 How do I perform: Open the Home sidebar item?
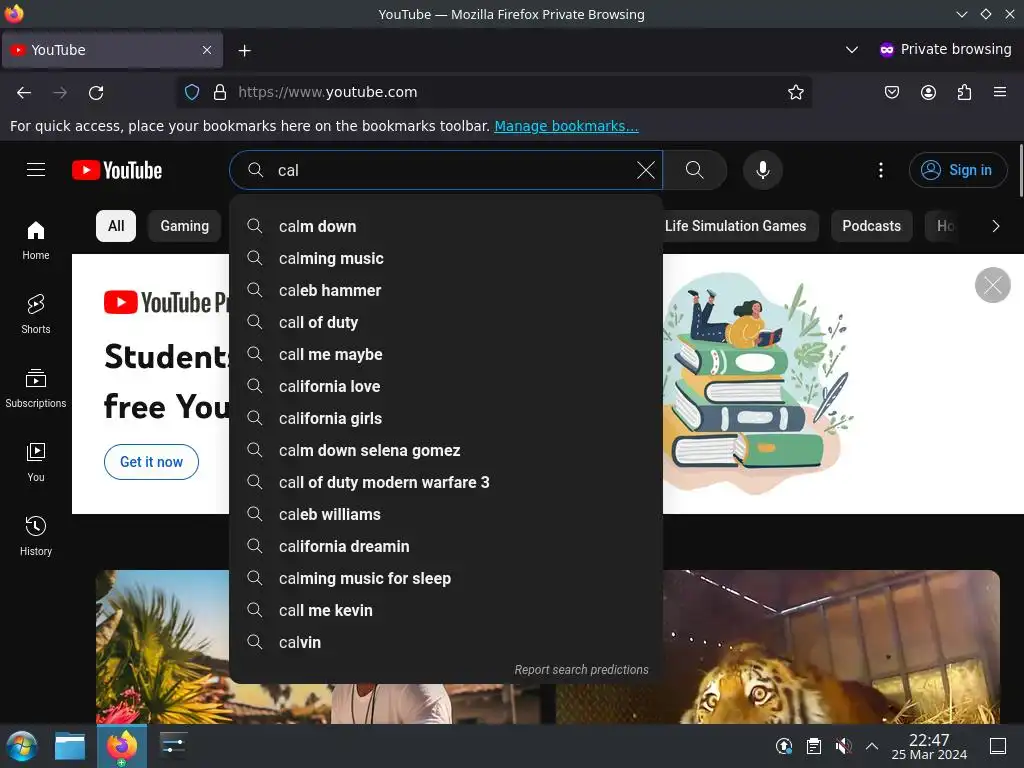[36, 240]
